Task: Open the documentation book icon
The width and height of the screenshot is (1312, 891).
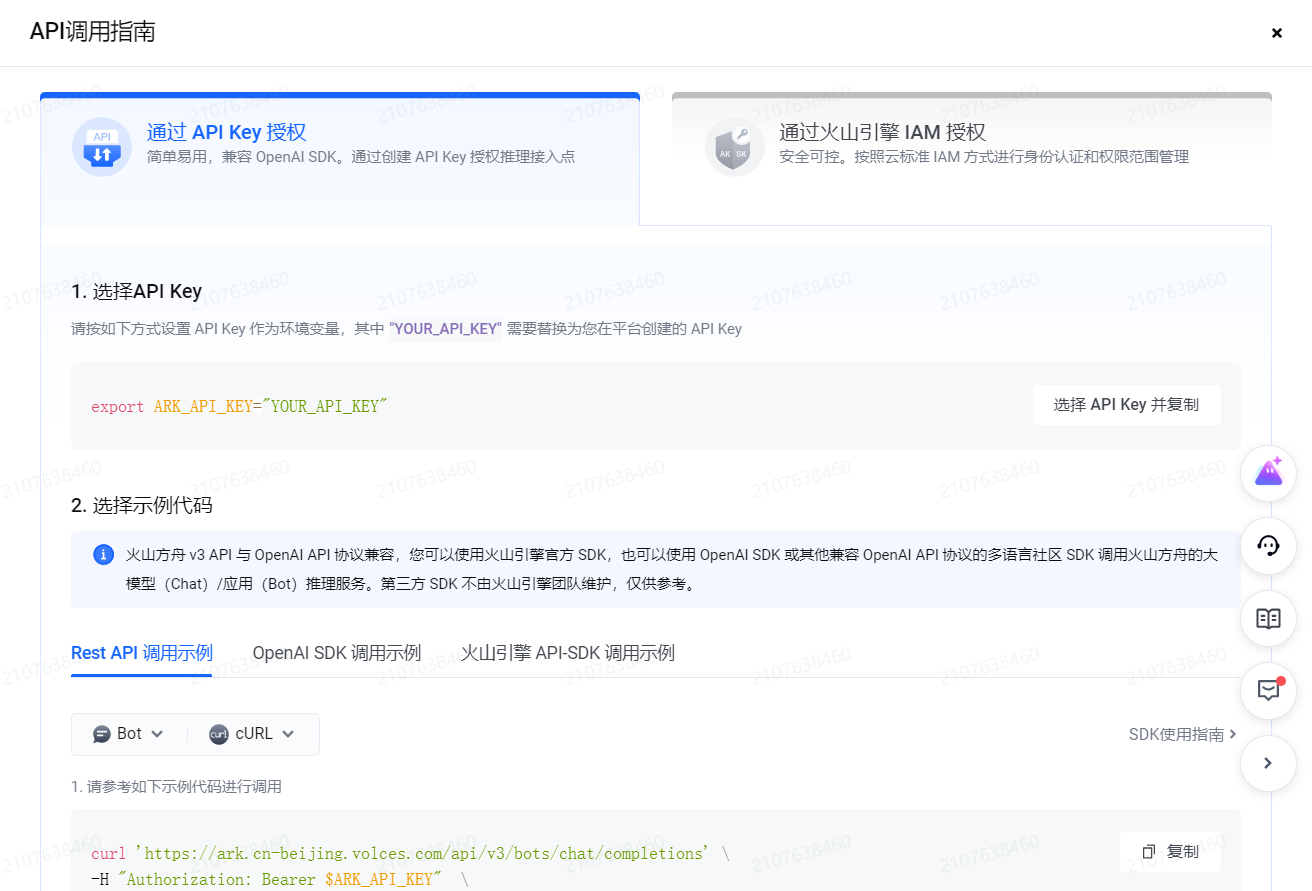Action: [x=1268, y=618]
